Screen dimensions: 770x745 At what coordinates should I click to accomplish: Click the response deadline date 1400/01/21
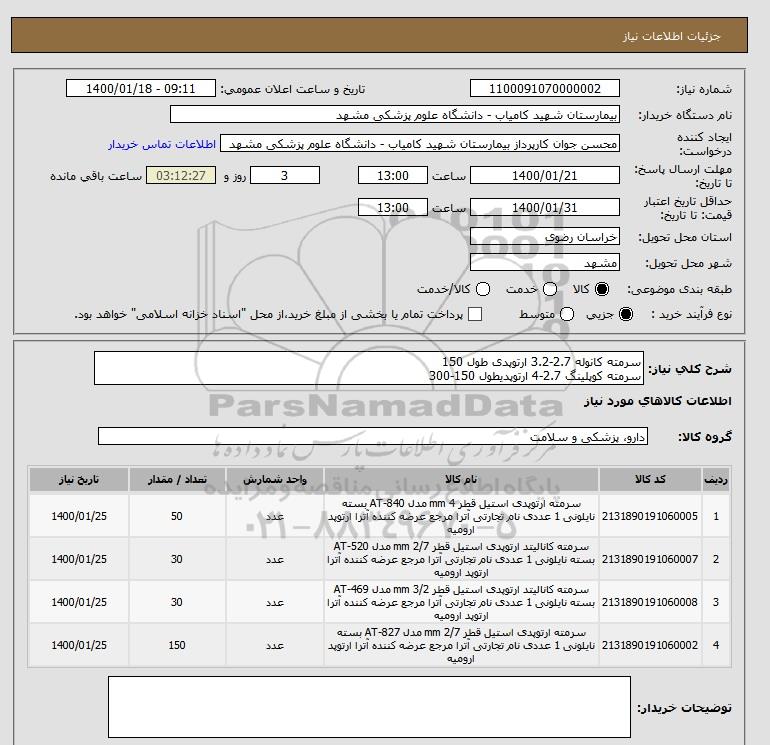pos(545,175)
